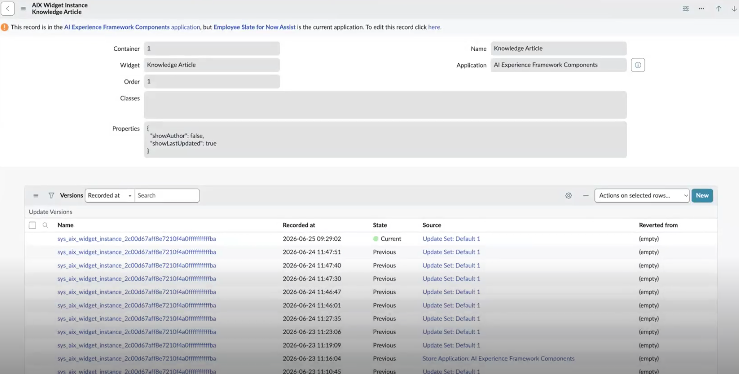
Task: Click the 'here' link to edit record
Action: tap(434, 27)
